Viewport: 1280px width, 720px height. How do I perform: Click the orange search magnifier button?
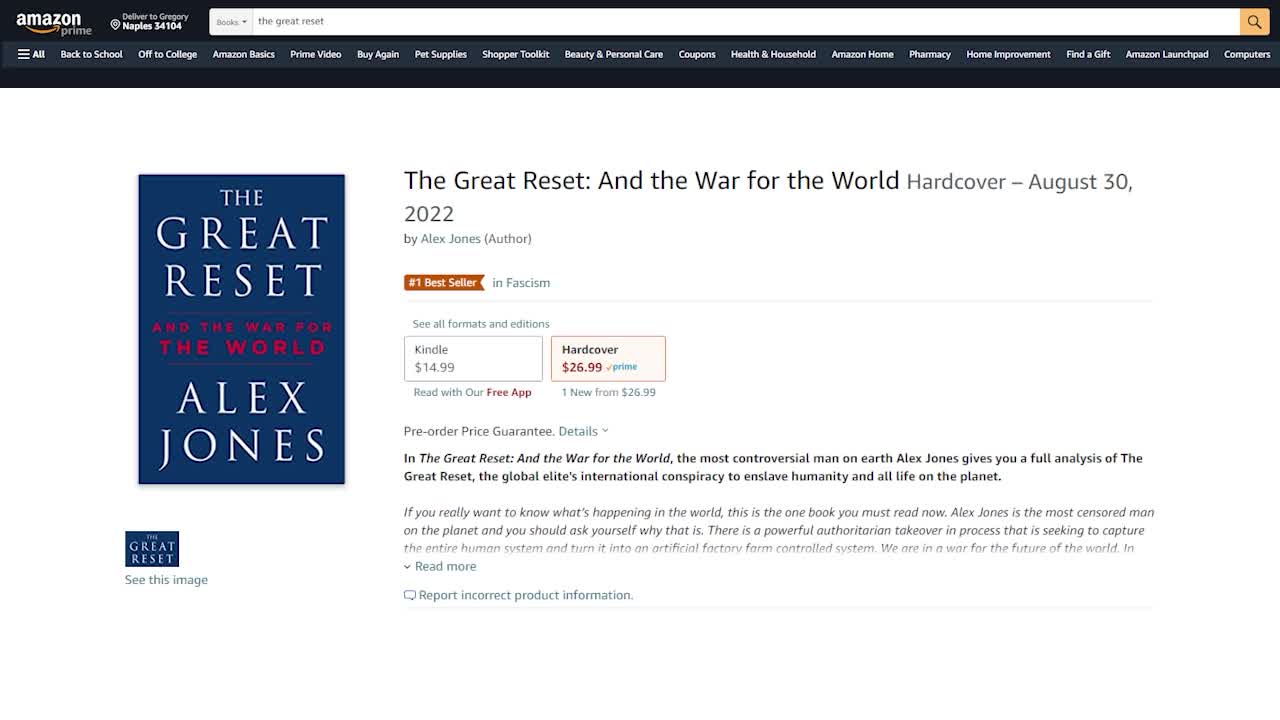click(1254, 21)
